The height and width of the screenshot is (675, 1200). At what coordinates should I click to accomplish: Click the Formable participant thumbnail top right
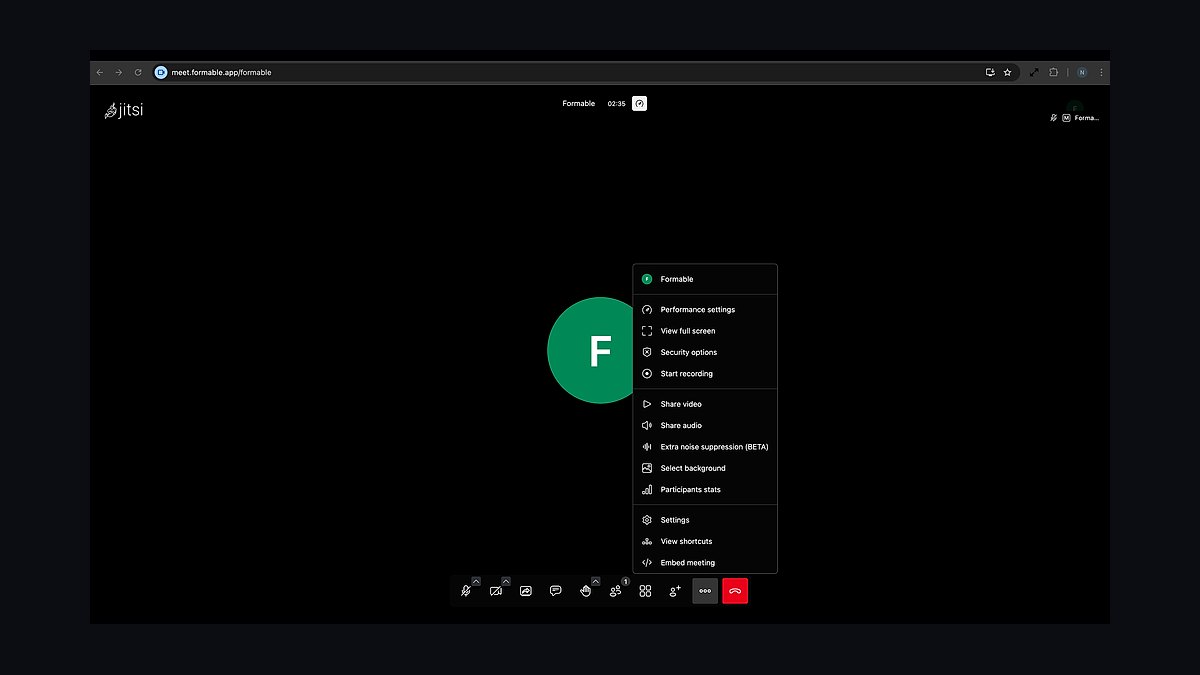[1075, 110]
